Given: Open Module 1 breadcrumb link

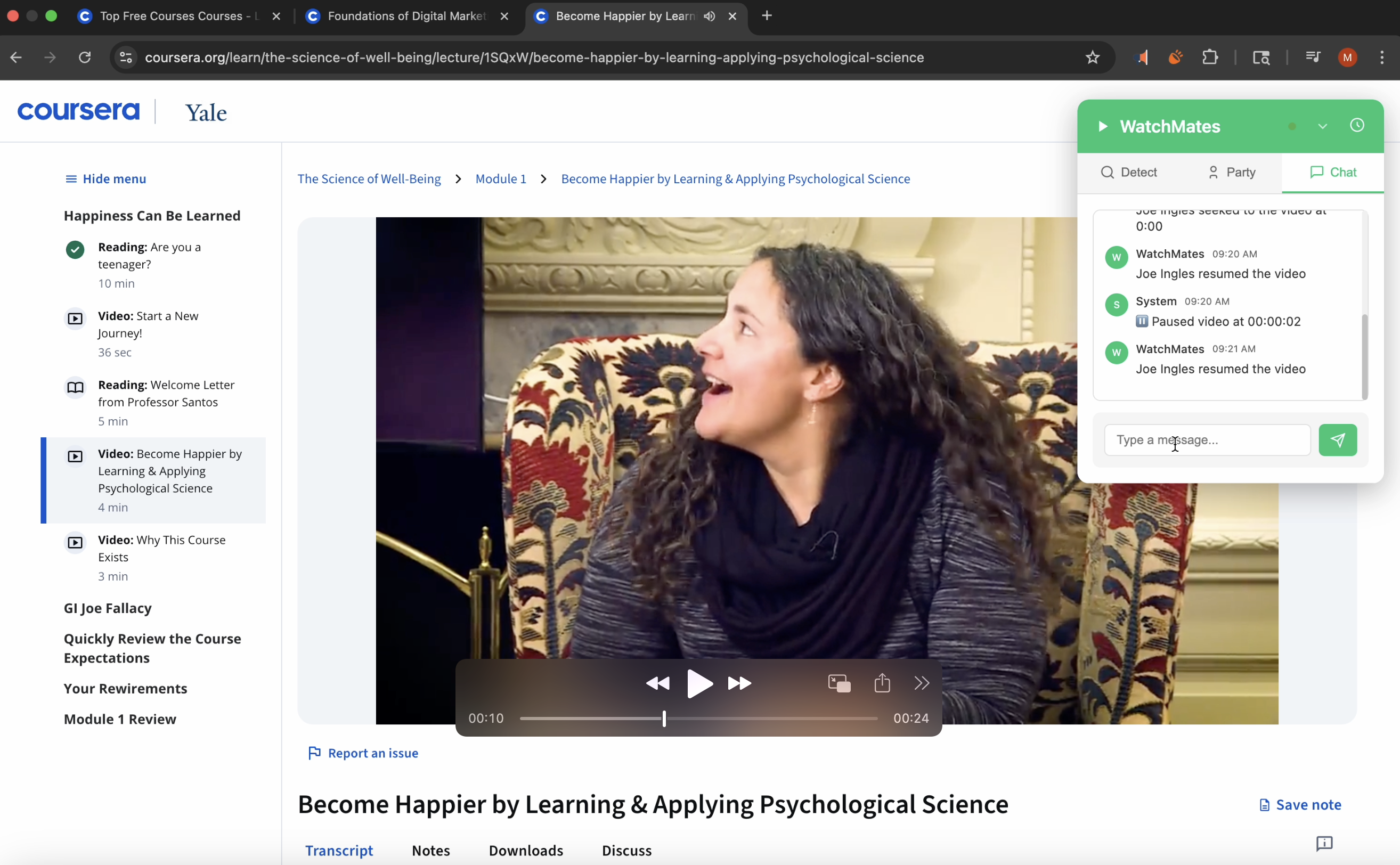Looking at the screenshot, I should [x=501, y=178].
